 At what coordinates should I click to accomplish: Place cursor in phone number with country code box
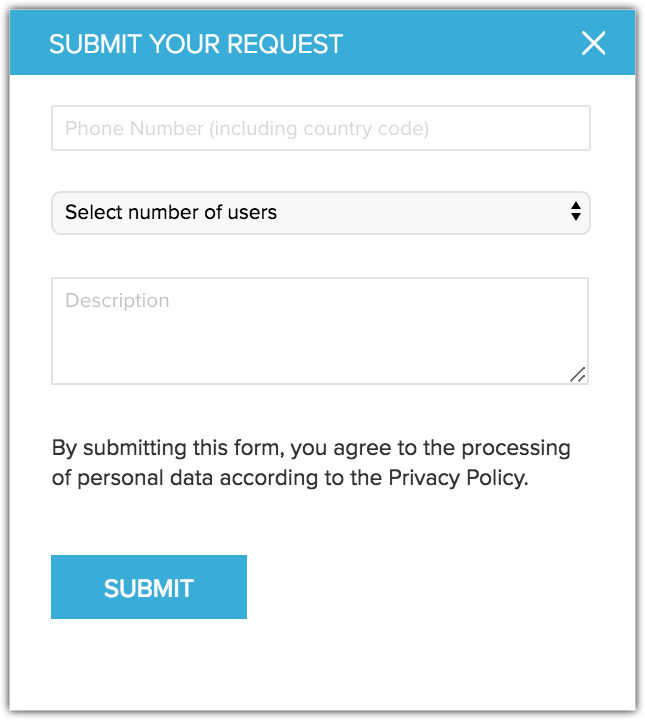pyautogui.click(x=320, y=129)
